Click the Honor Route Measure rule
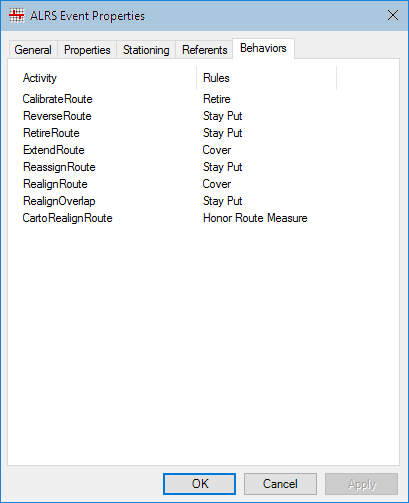Screen dimensions: 409x503 255,218
